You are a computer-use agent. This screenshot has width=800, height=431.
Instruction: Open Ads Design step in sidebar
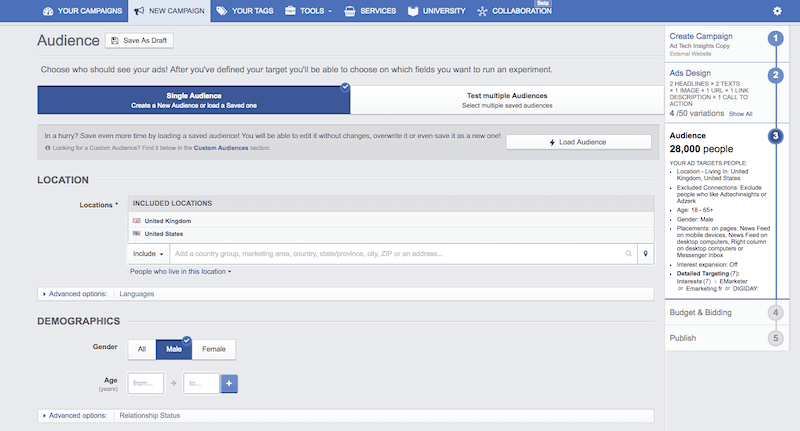[x=690, y=73]
